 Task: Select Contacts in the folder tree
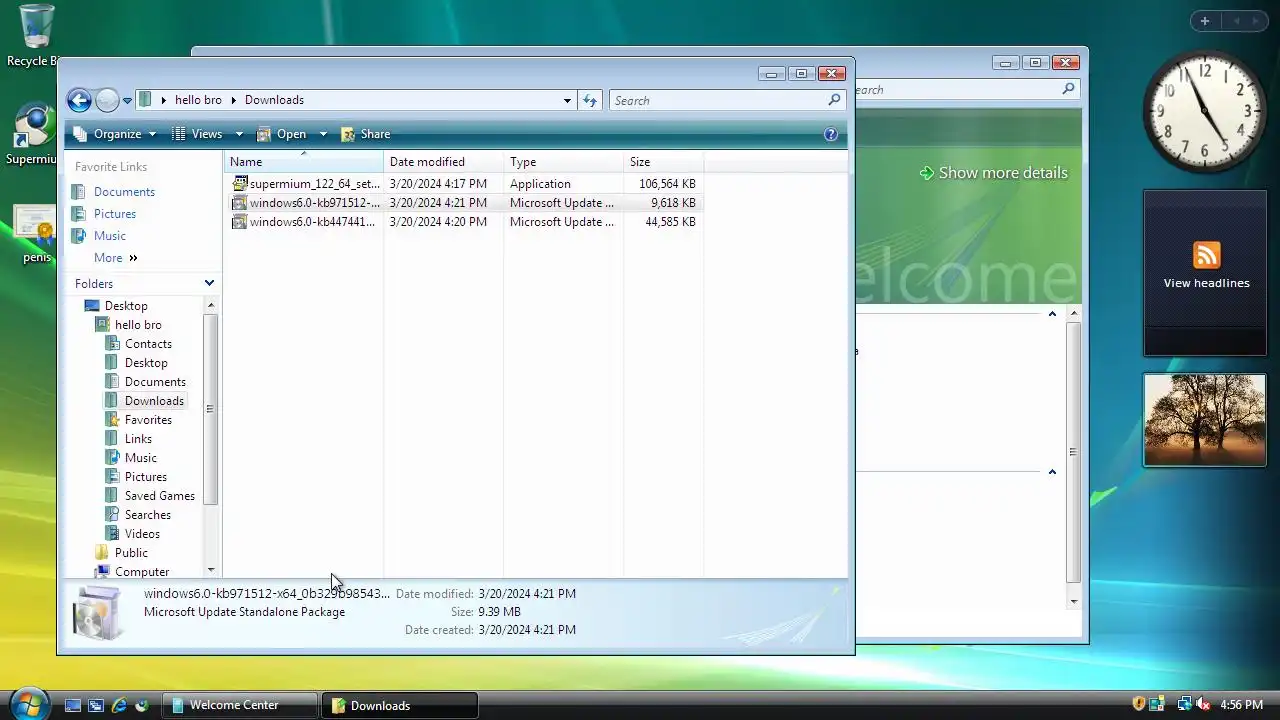tap(148, 344)
